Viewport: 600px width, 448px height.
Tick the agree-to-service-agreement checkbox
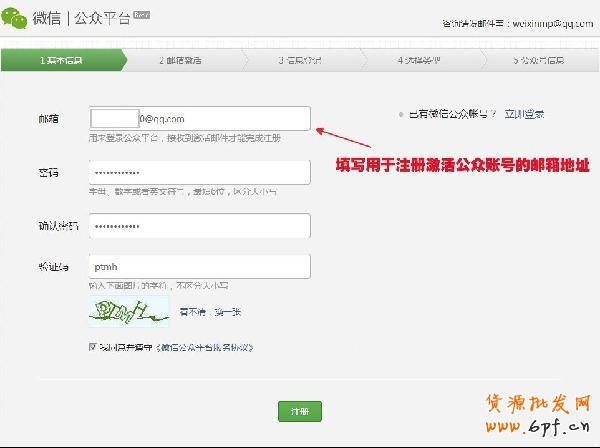(93, 347)
